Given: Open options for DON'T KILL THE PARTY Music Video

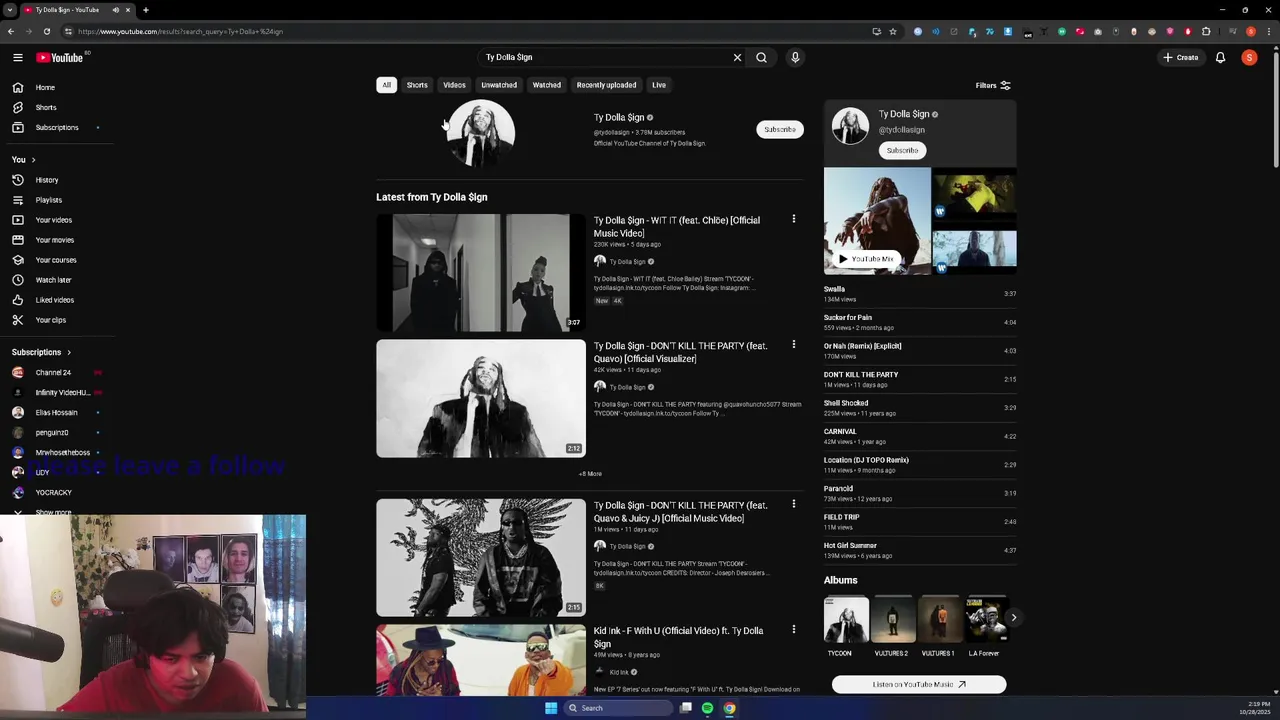Looking at the screenshot, I should click(794, 504).
